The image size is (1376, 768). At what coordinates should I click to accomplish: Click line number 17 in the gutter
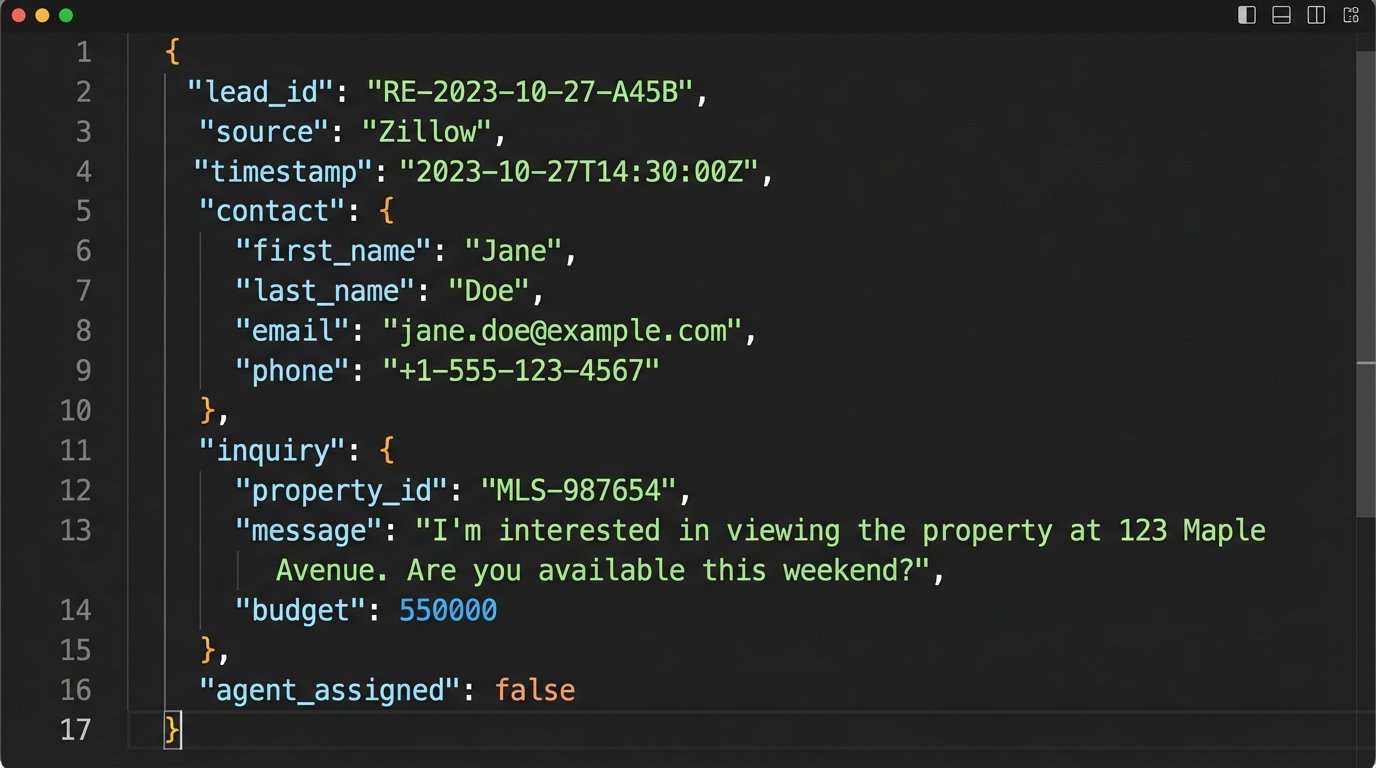(76, 730)
